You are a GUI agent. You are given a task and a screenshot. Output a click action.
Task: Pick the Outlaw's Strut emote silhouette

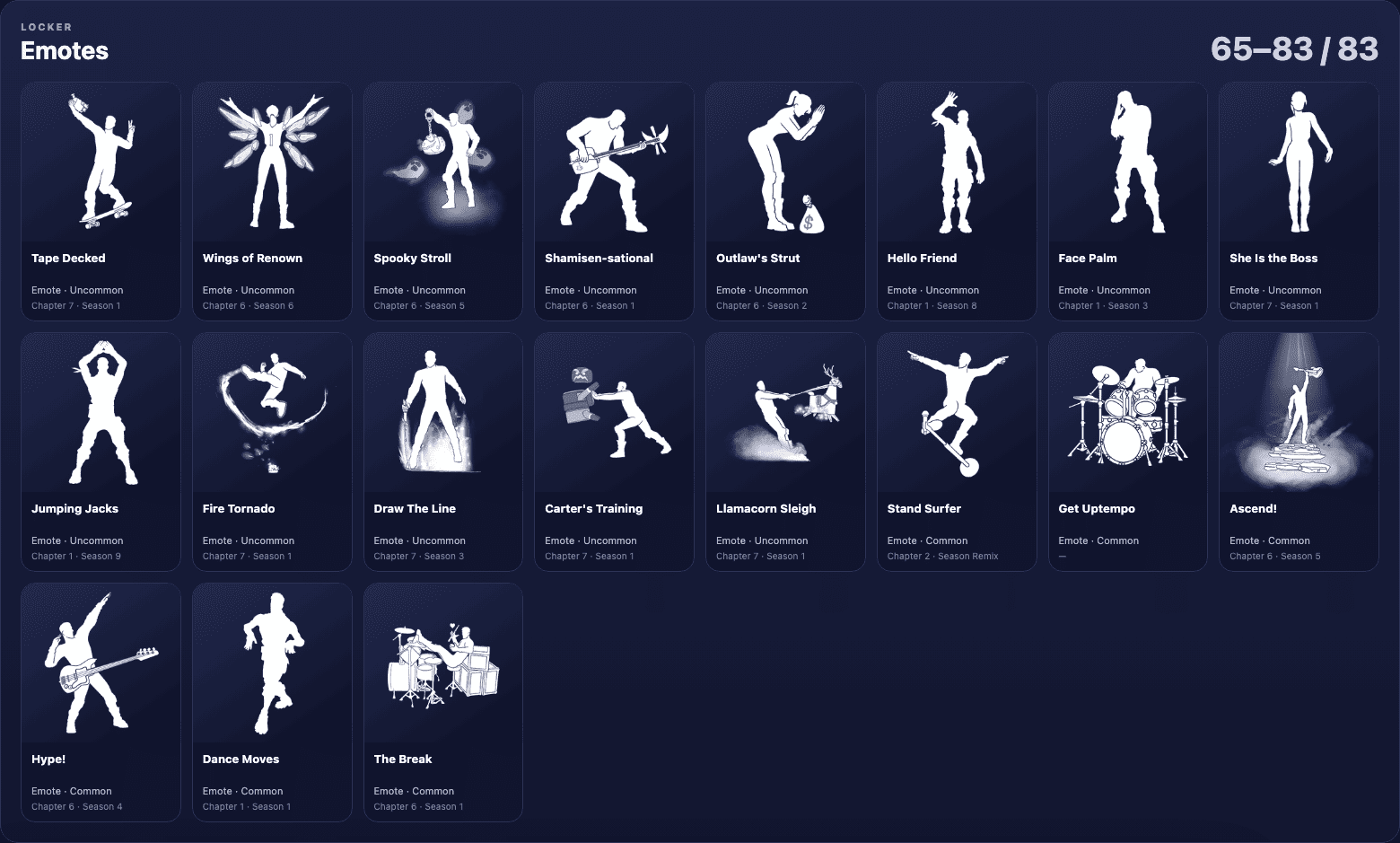coord(785,162)
